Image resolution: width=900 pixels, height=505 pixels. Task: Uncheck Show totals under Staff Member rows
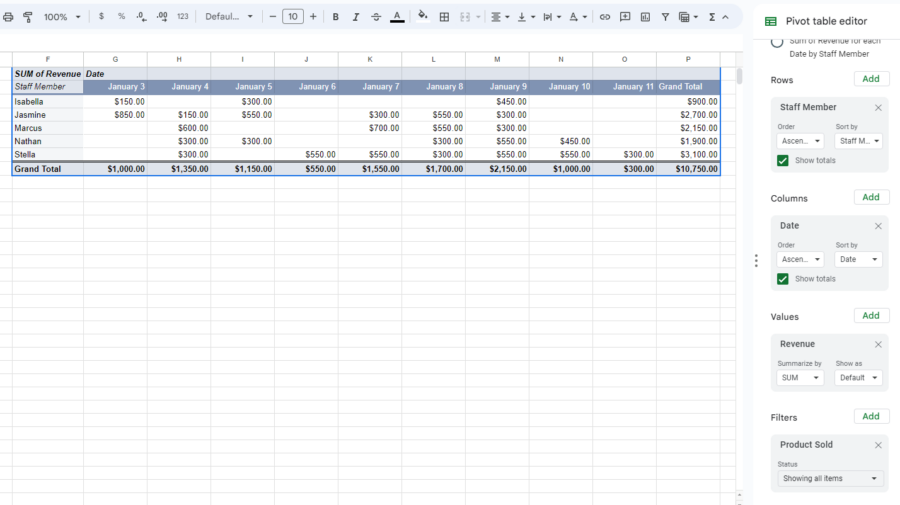click(x=783, y=160)
